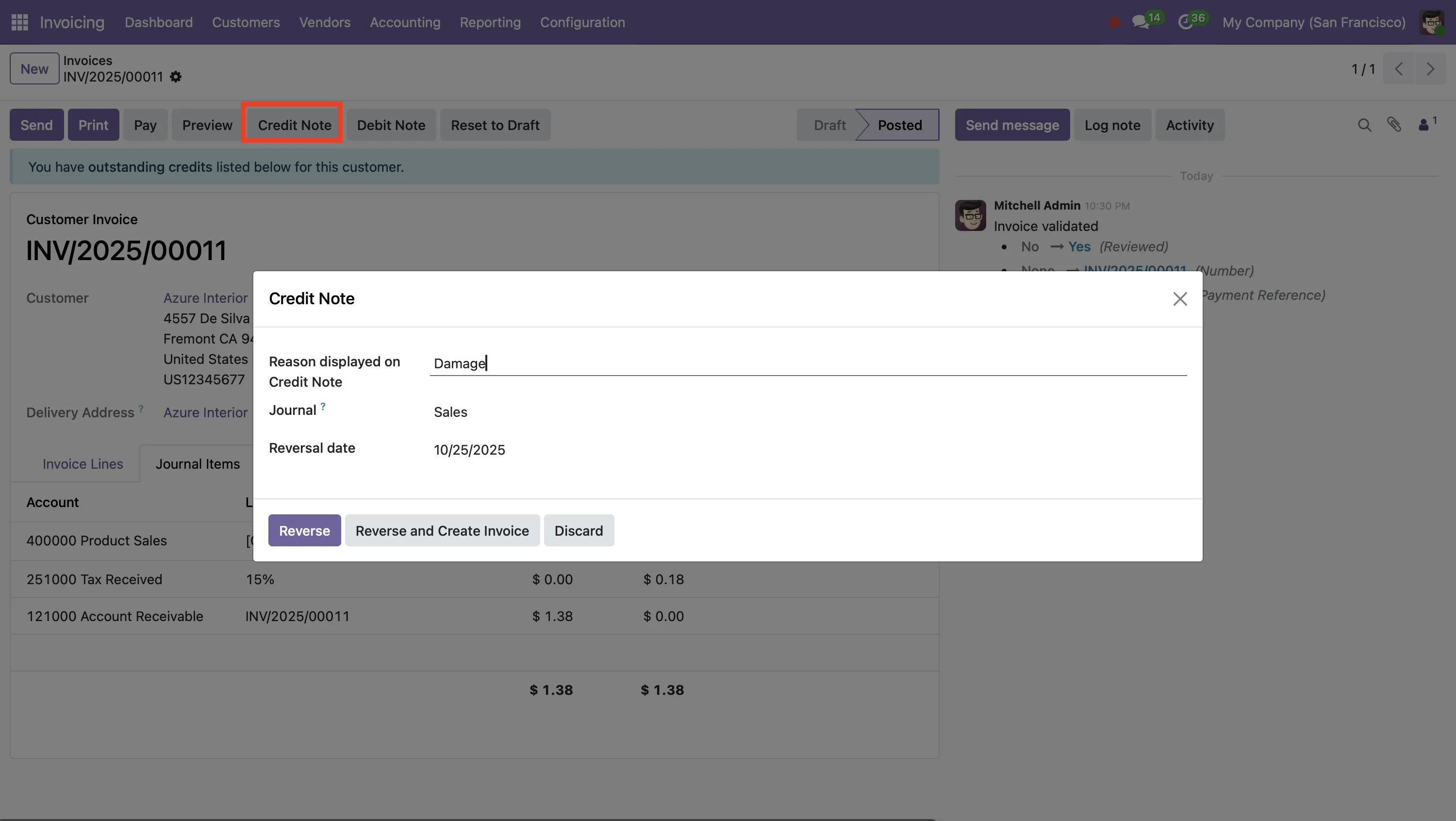
Task: Go to previous record arrow
Action: [x=1399, y=69]
